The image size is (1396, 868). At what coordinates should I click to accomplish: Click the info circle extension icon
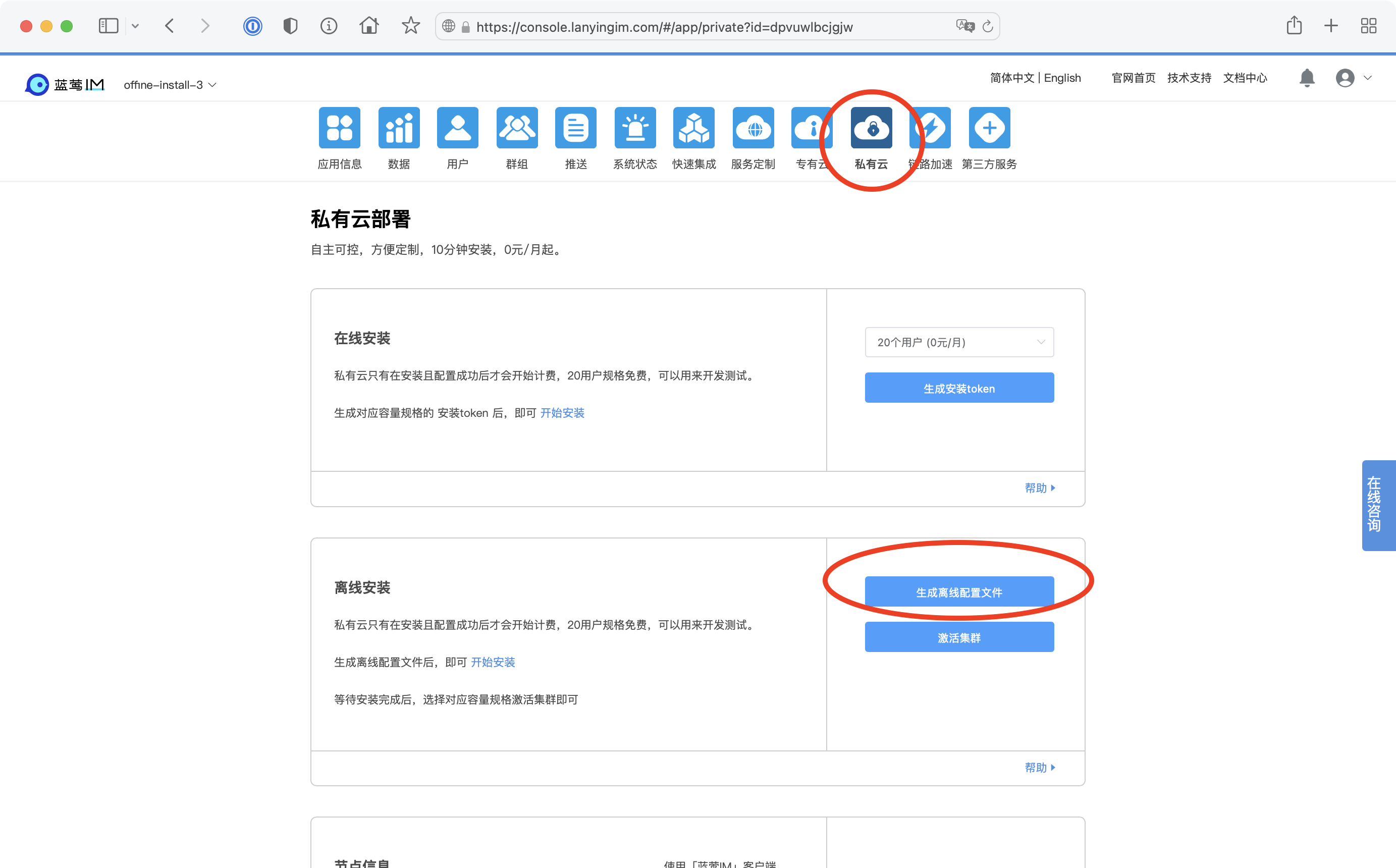click(x=329, y=26)
